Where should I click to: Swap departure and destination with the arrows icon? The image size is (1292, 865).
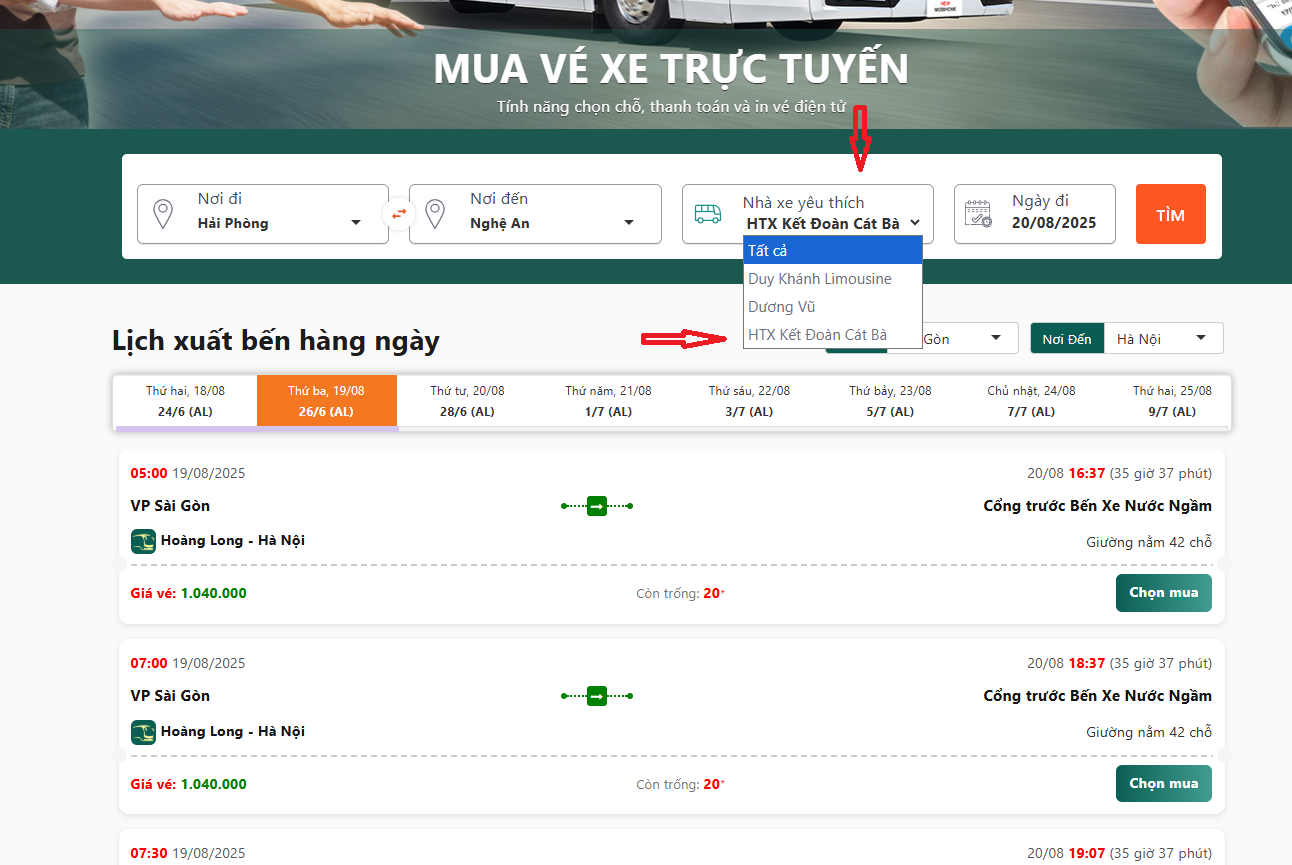point(399,214)
